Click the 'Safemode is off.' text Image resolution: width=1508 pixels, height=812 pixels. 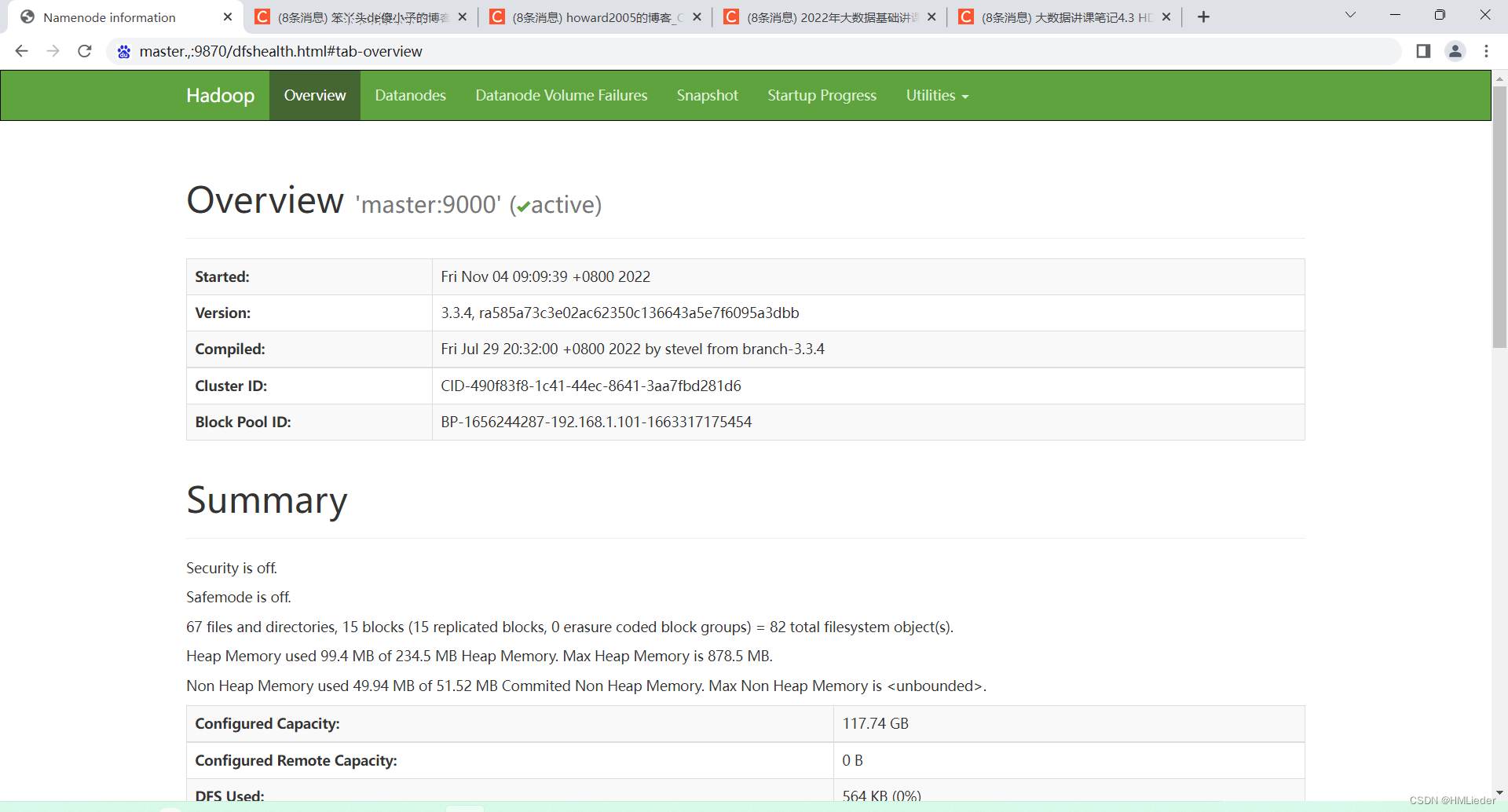239,597
